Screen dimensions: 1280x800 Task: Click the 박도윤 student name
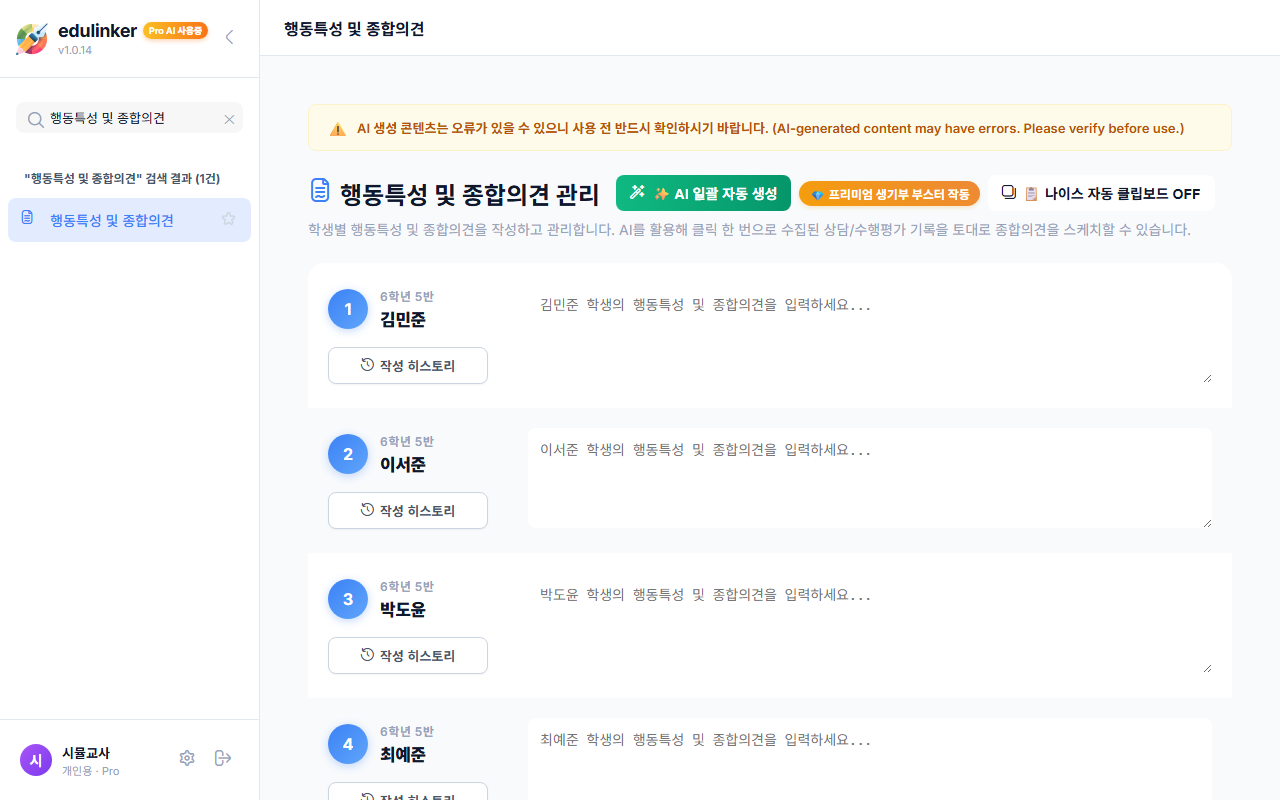click(403, 610)
